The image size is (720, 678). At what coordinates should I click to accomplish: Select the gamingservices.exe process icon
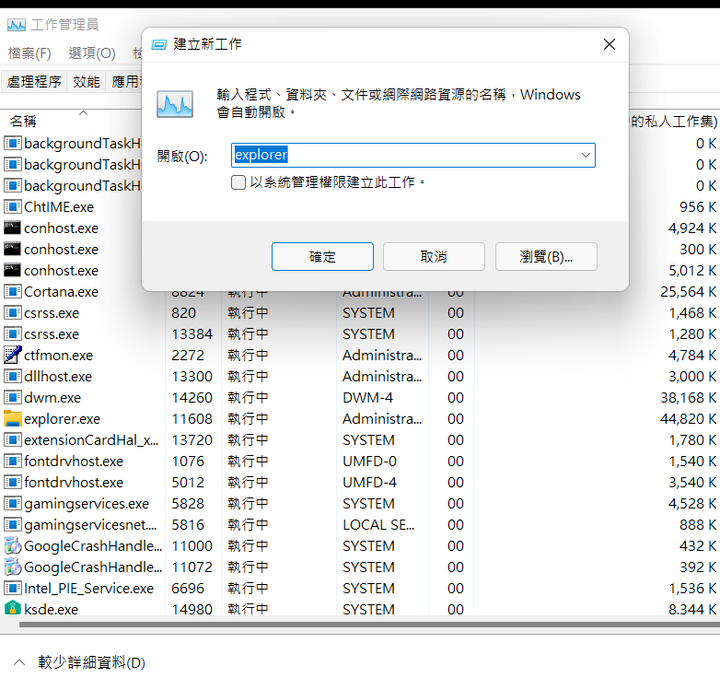[12, 504]
